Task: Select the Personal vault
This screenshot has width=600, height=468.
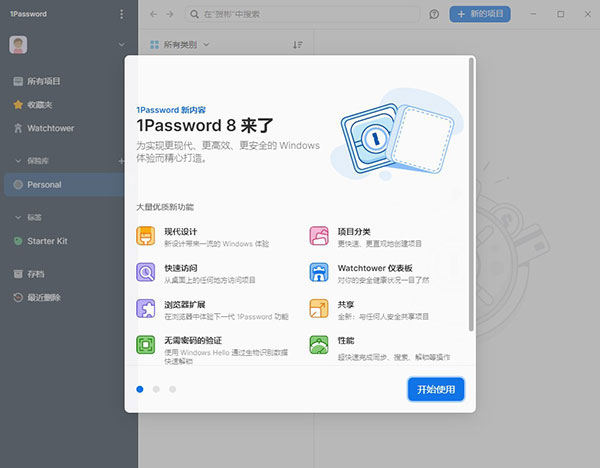Action: click(x=64, y=184)
